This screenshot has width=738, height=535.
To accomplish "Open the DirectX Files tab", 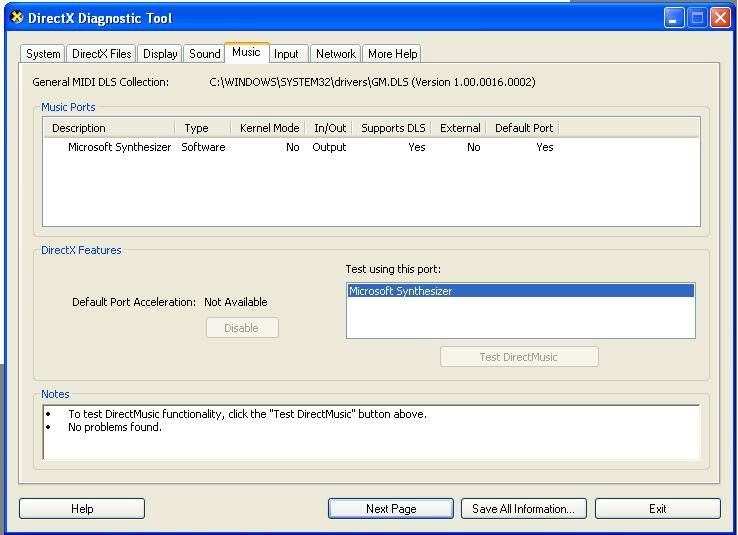I will click(x=102, y=54).
